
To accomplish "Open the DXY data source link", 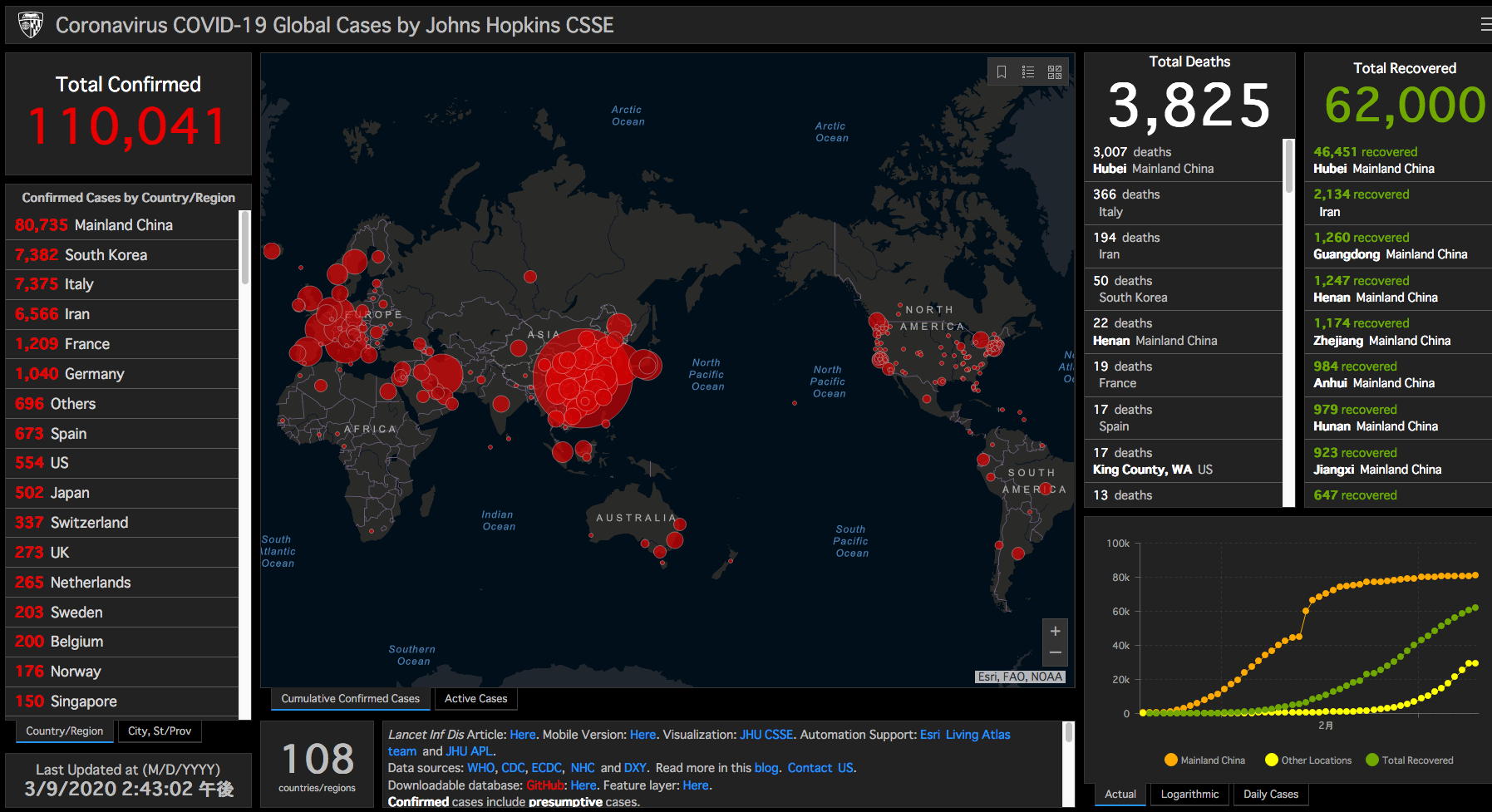I will (x=635, y=768).
